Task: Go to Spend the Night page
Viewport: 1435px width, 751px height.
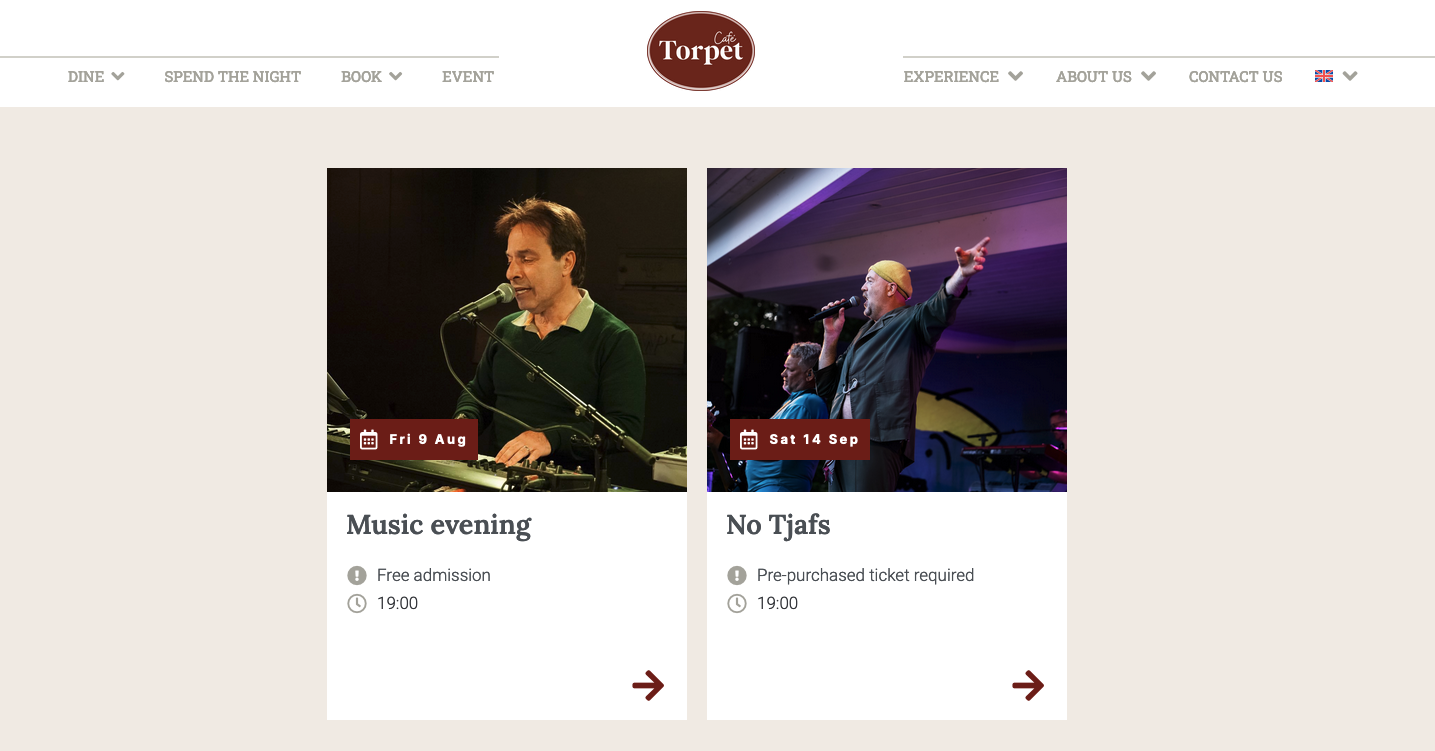Action: coord(232,76)
